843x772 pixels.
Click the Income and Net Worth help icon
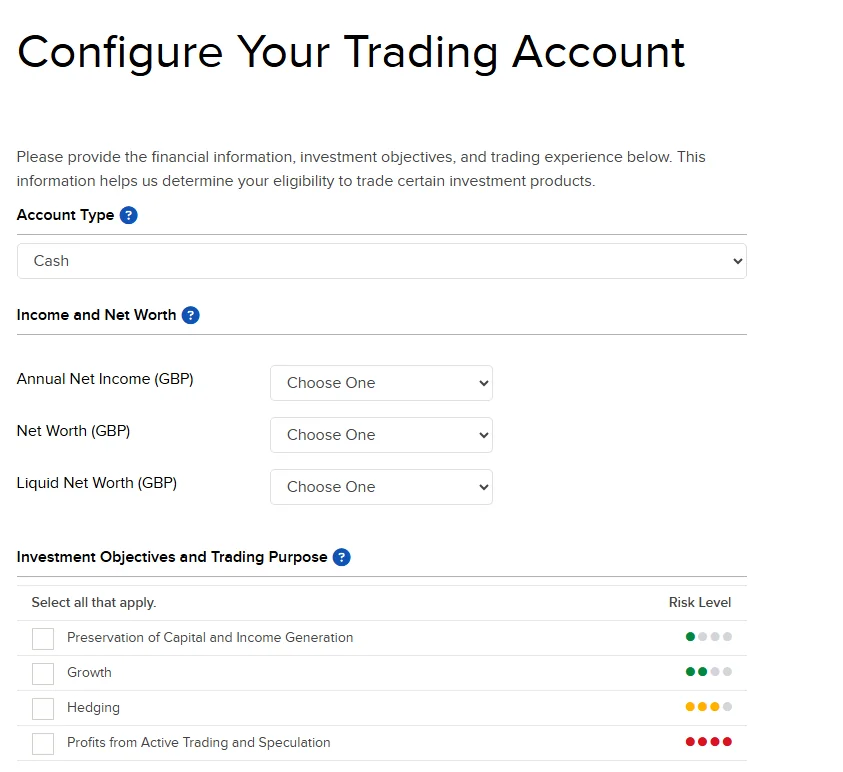190,314
